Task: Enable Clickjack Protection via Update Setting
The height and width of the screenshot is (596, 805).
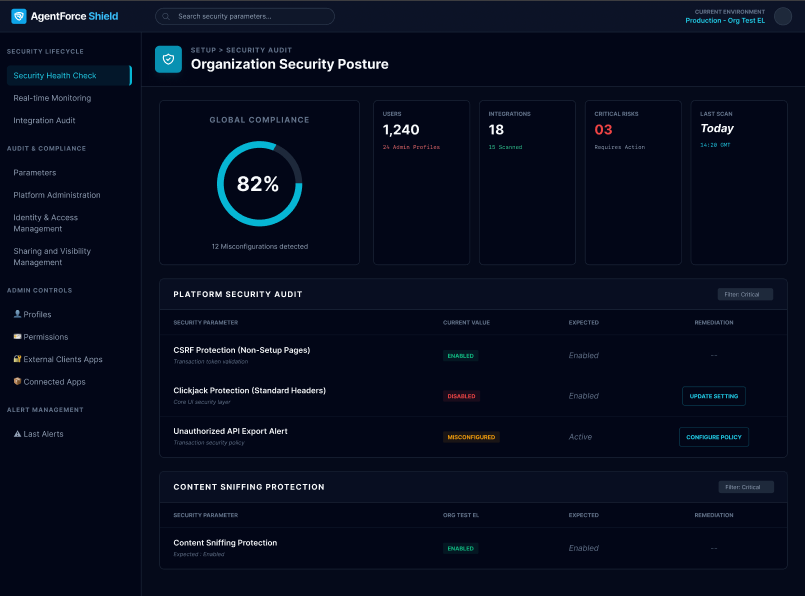Action: (x=713, y=396)
